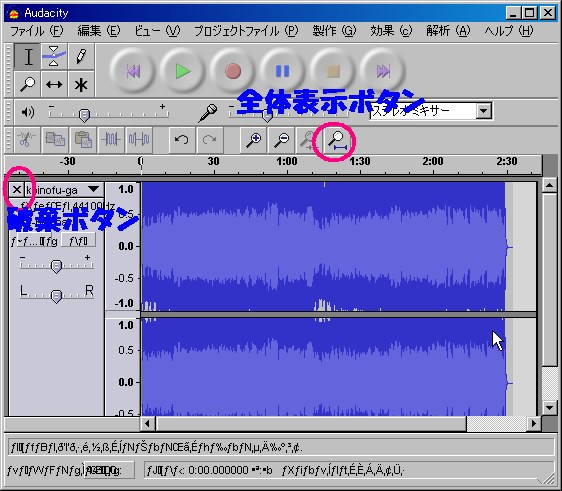Click the cursor position 0:00.000000 status text
The image size is (562, 491).
(x=218, y=470)
